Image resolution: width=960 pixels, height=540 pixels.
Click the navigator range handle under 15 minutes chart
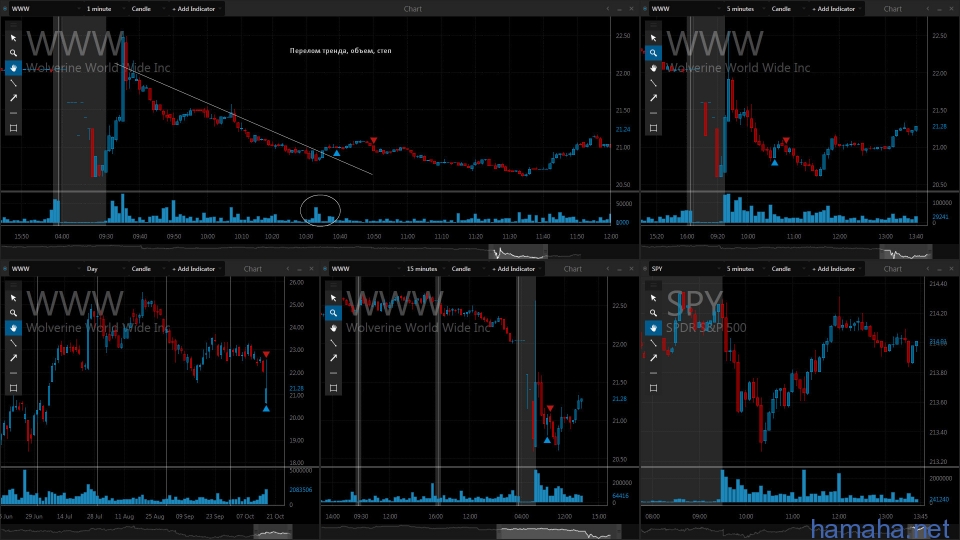(558, 531)
